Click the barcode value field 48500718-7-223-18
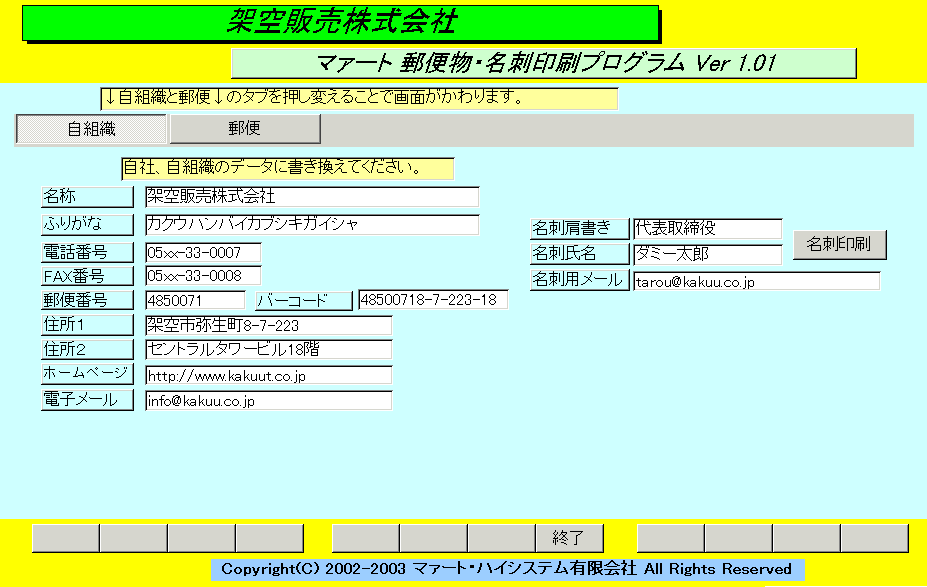 click(433, 300)
